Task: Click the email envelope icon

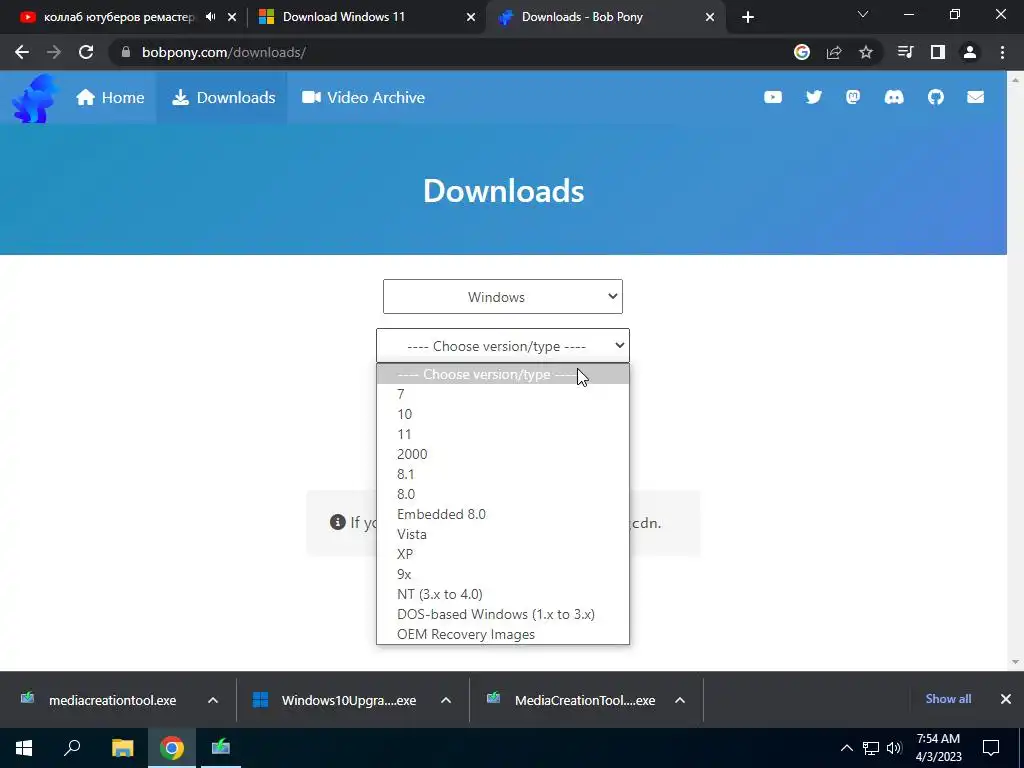Action: [975, 97]
